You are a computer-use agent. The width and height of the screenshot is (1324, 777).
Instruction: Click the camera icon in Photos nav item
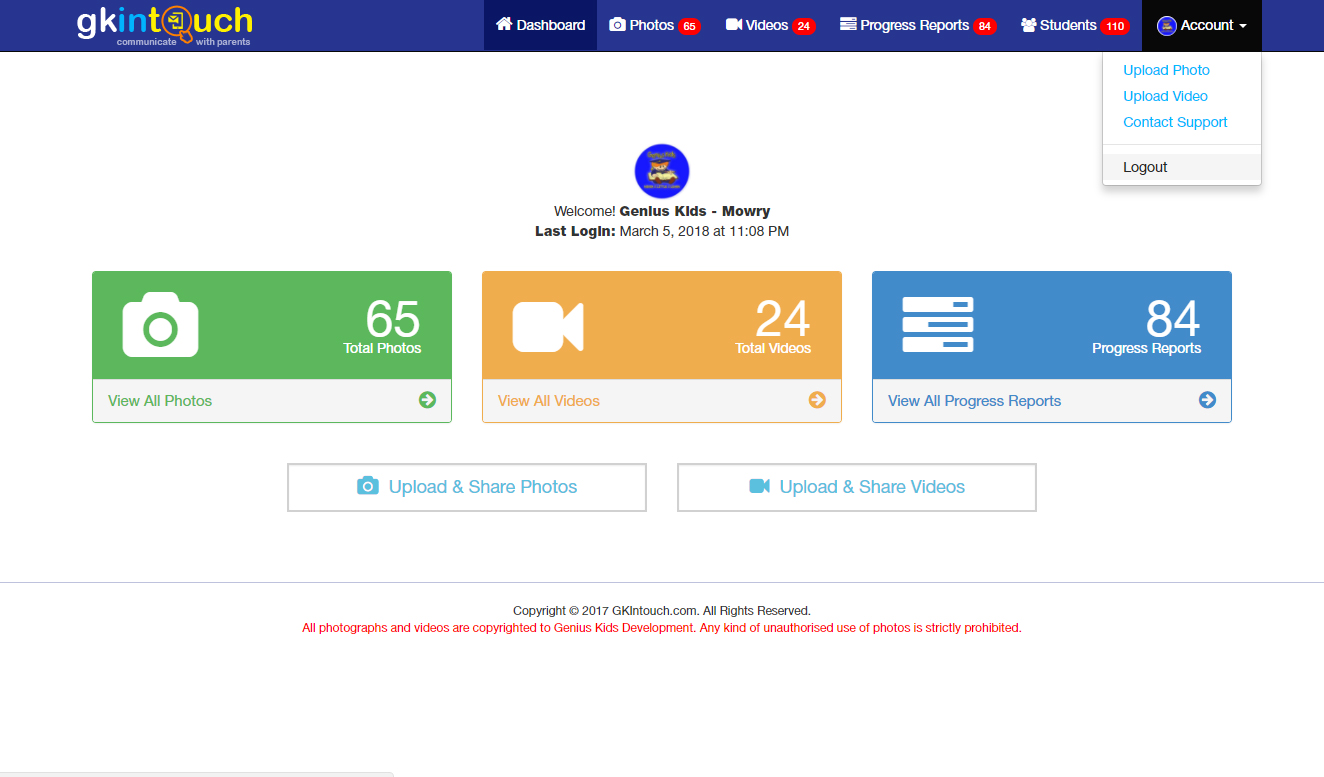[x=617, y=25]
